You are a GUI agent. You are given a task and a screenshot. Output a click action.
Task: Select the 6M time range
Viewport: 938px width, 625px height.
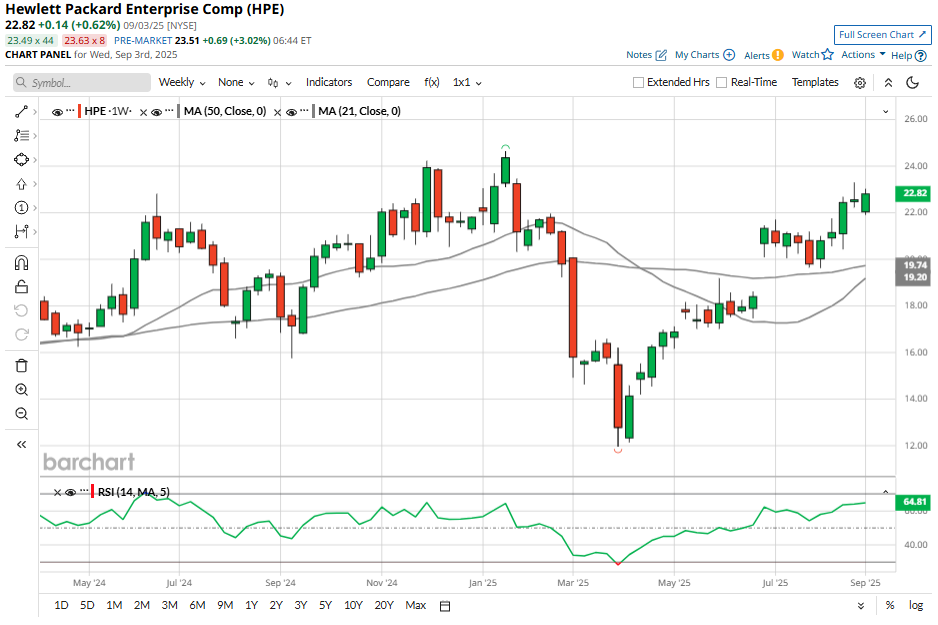197,605
